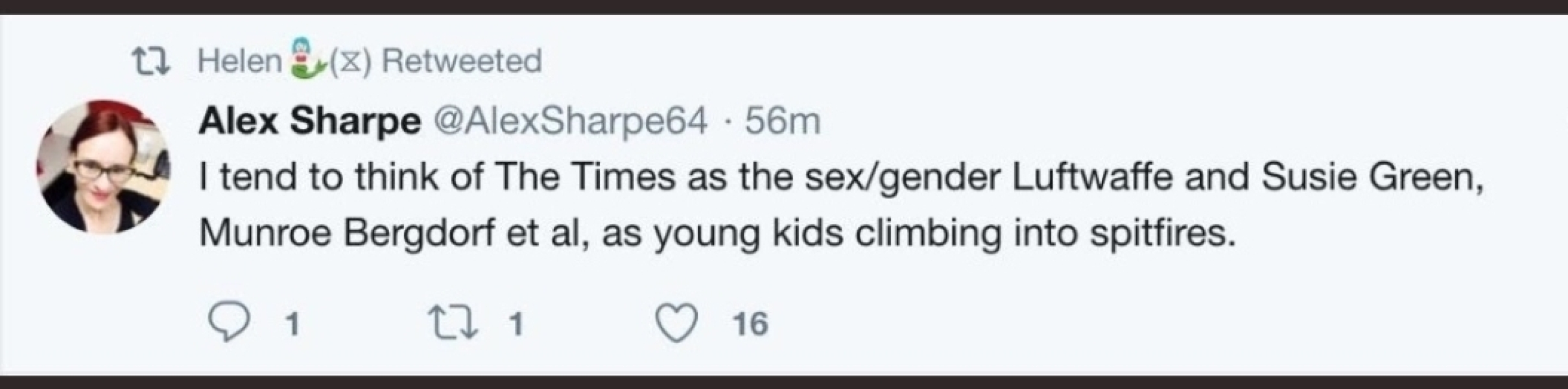Screen dimensions: 1568x389
Task: Click the words 'The Times' in the tweet
Action: point(586,177)
